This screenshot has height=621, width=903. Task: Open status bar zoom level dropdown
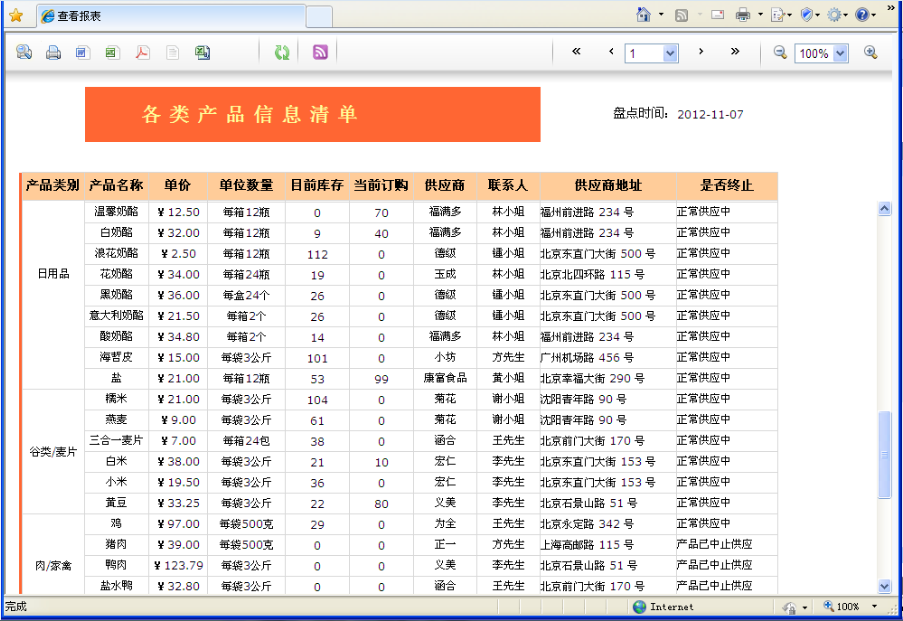point(874,607)
